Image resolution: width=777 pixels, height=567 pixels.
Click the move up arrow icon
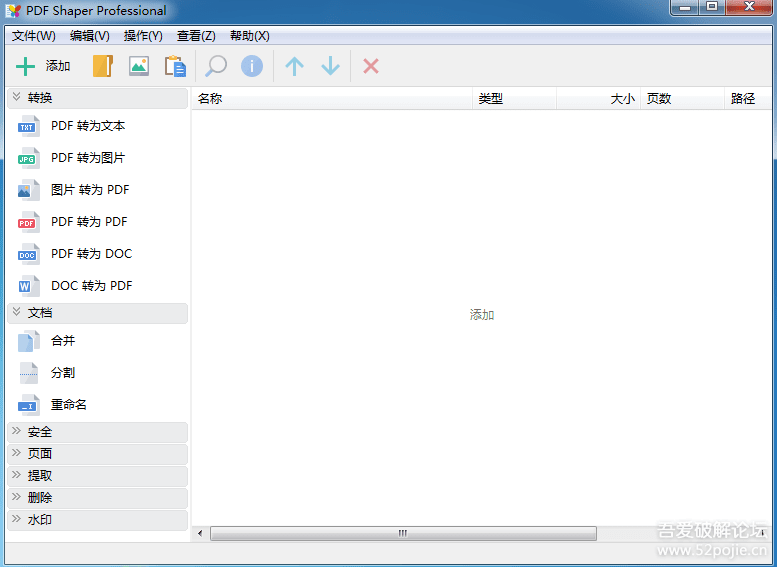pos(294,66)
